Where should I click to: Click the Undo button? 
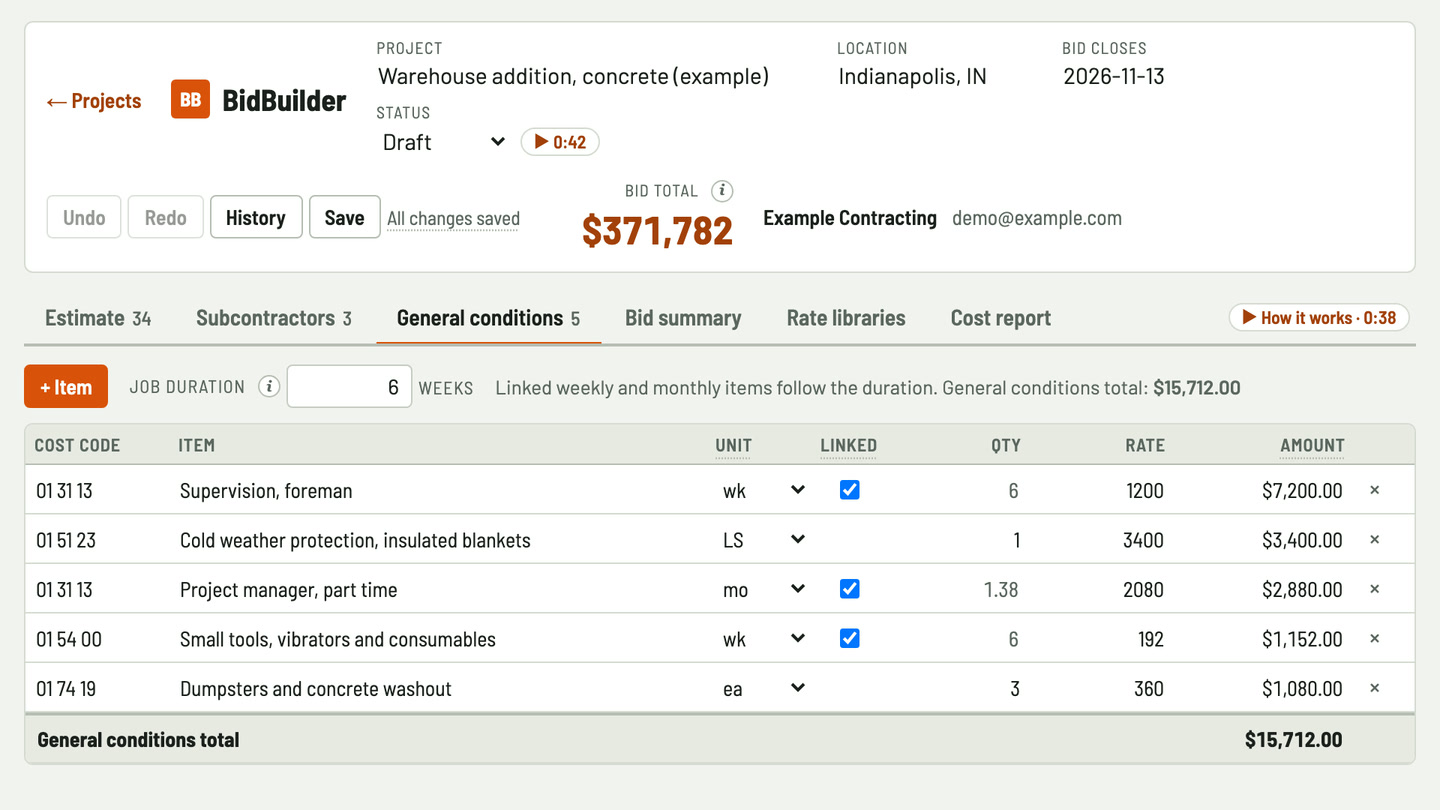[84, 217]
